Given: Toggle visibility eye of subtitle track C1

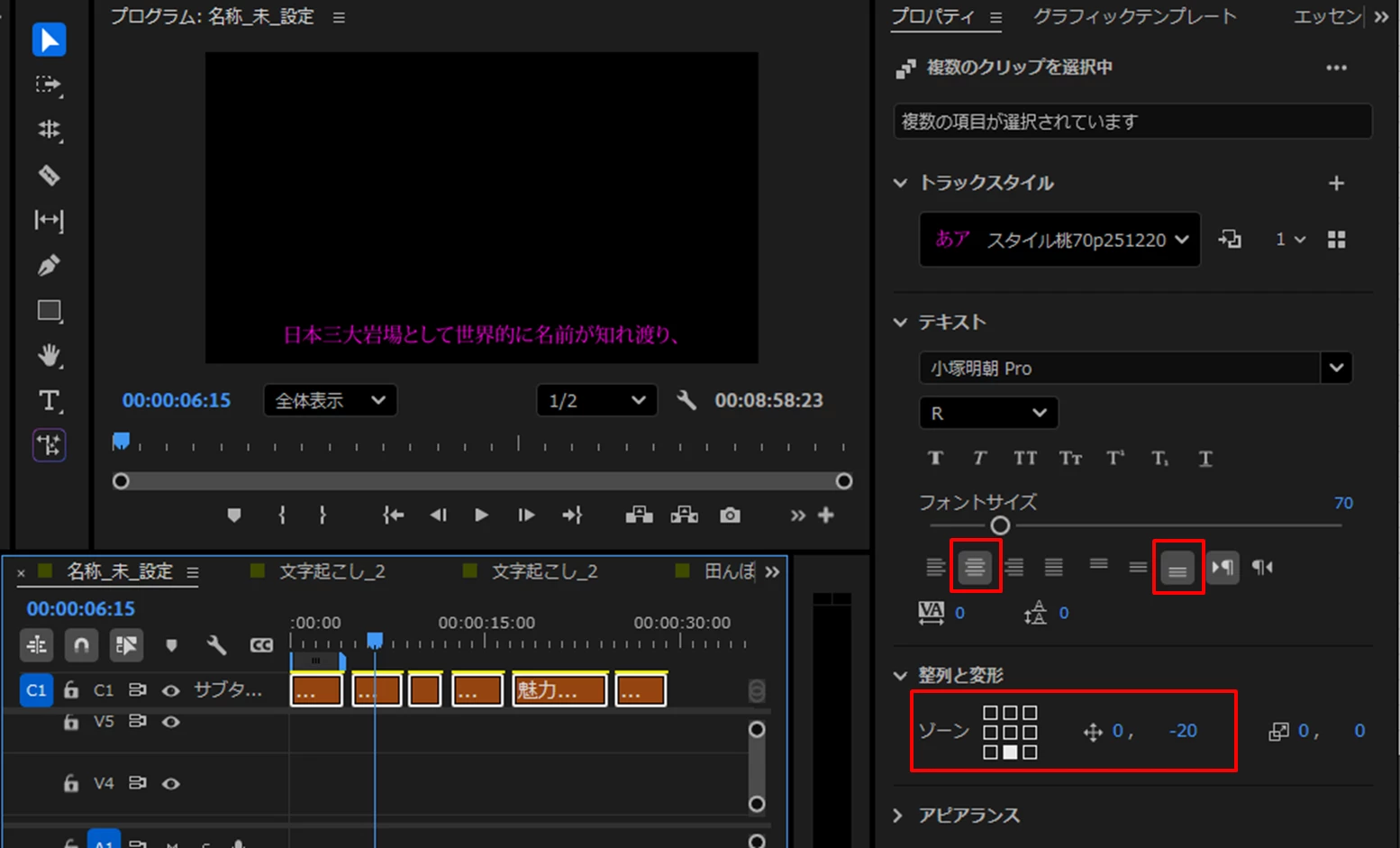Looking at the screenshot, I should 170,690.
